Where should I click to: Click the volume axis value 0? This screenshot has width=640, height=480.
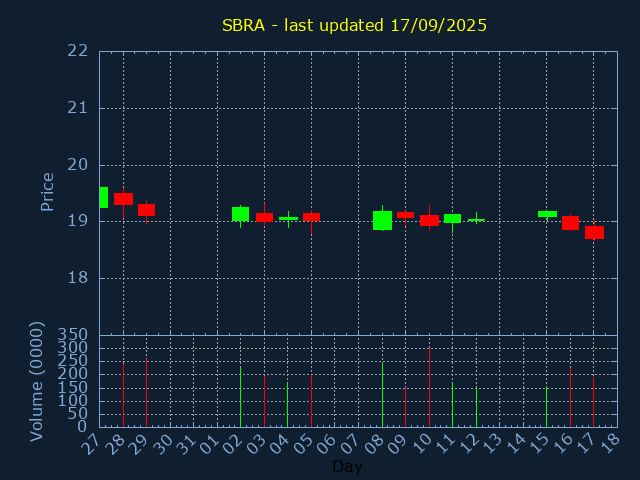coord(82,427)
